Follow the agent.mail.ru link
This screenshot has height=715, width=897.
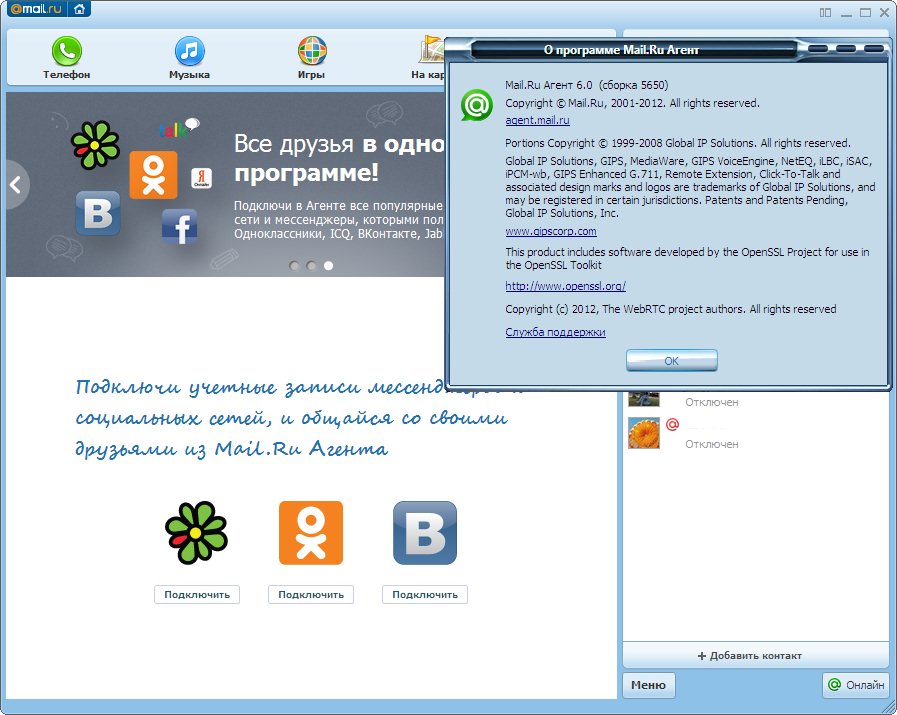pyautogui.click(x=537, y=120)
